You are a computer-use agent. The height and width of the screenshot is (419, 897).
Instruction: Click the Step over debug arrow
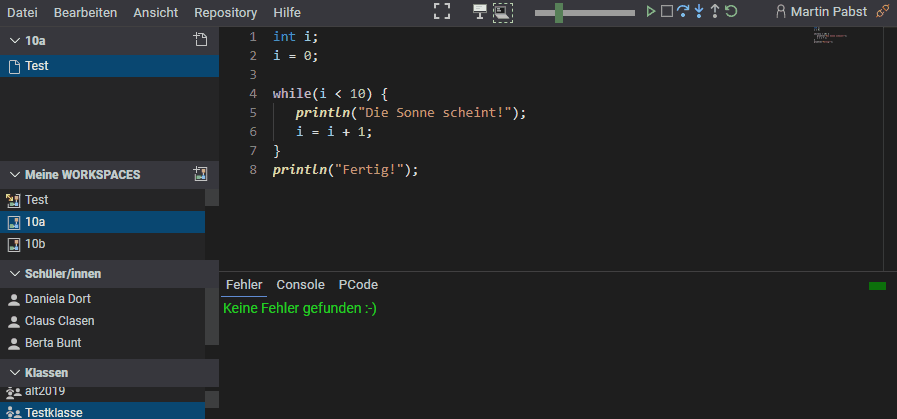pyautogui.click(x=682, y=12)
